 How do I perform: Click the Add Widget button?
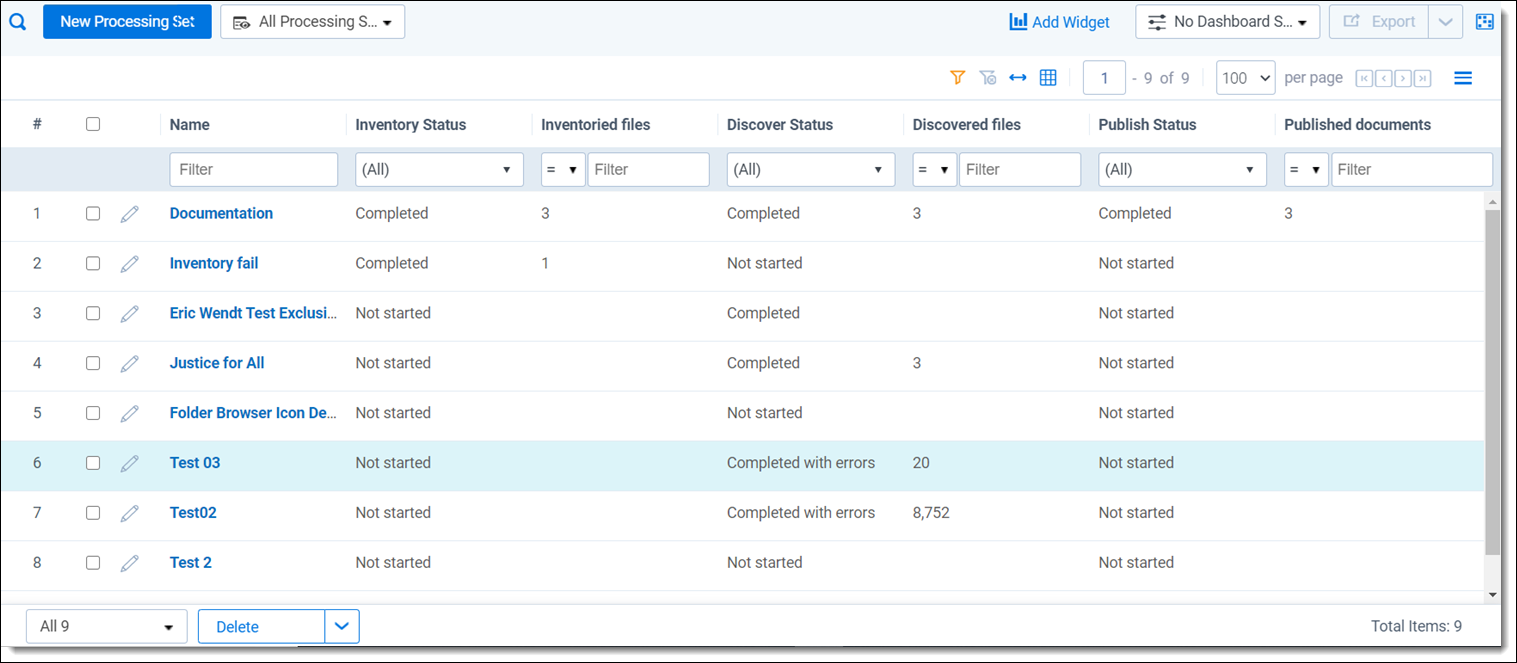pos(1059,22)
